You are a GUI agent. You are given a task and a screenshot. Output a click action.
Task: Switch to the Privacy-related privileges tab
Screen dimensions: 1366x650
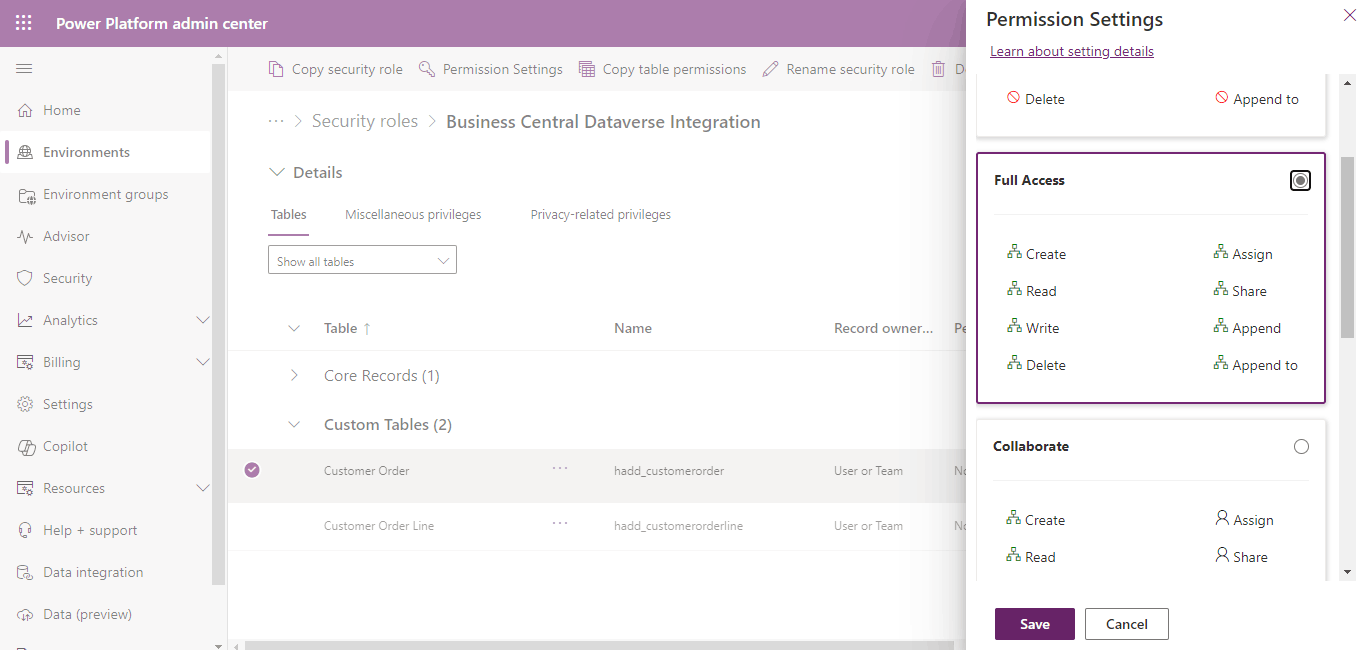coord(600,215)
